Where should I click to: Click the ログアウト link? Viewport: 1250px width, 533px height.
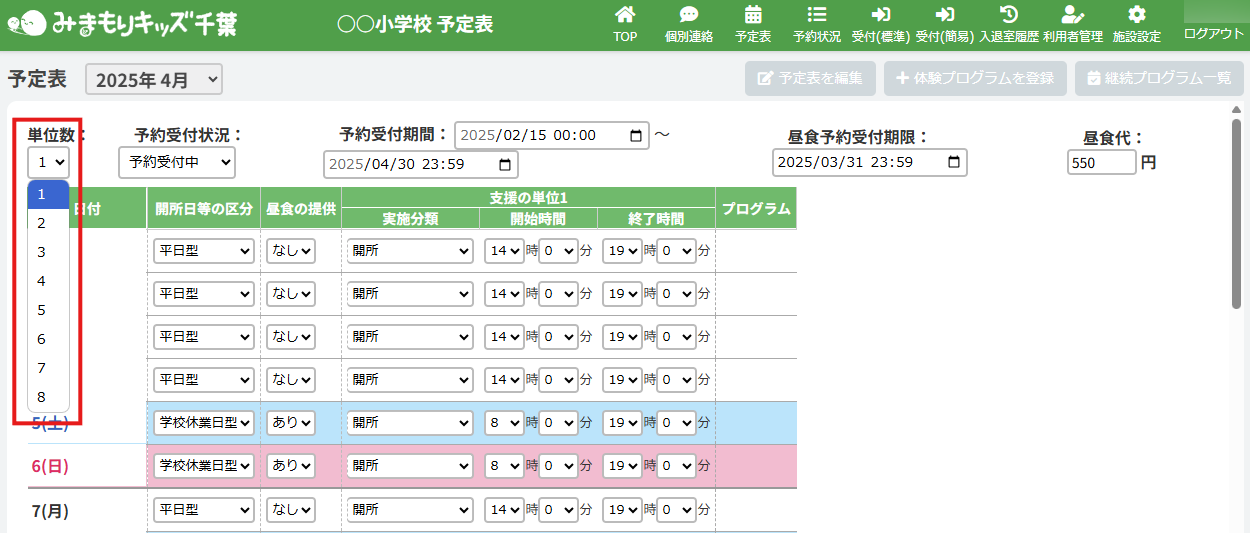[x=1213, y=33]
